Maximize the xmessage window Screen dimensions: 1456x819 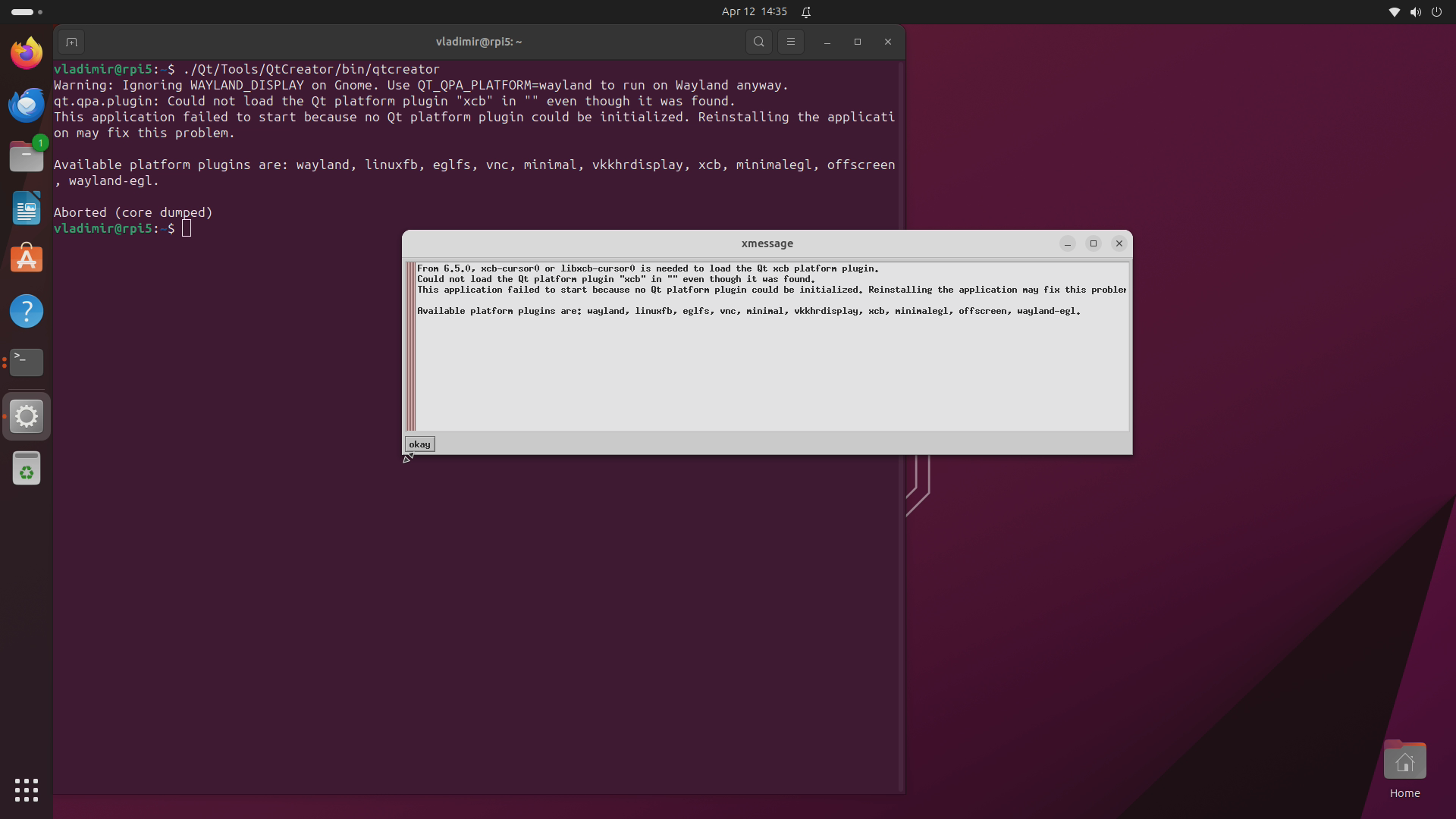click(1094, 243)
